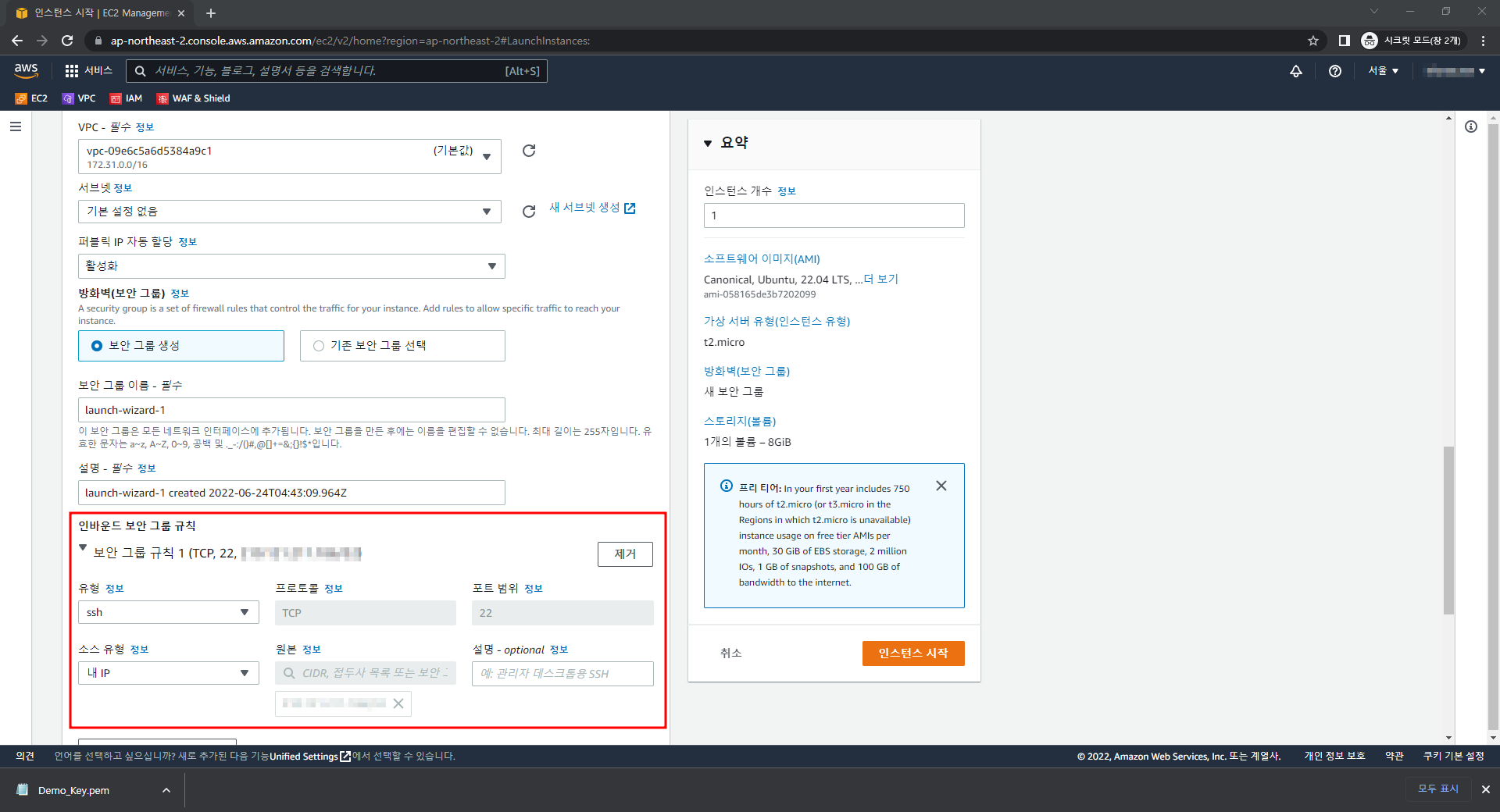
Task: Click the rule description optional field
Action: coord(562,674)
